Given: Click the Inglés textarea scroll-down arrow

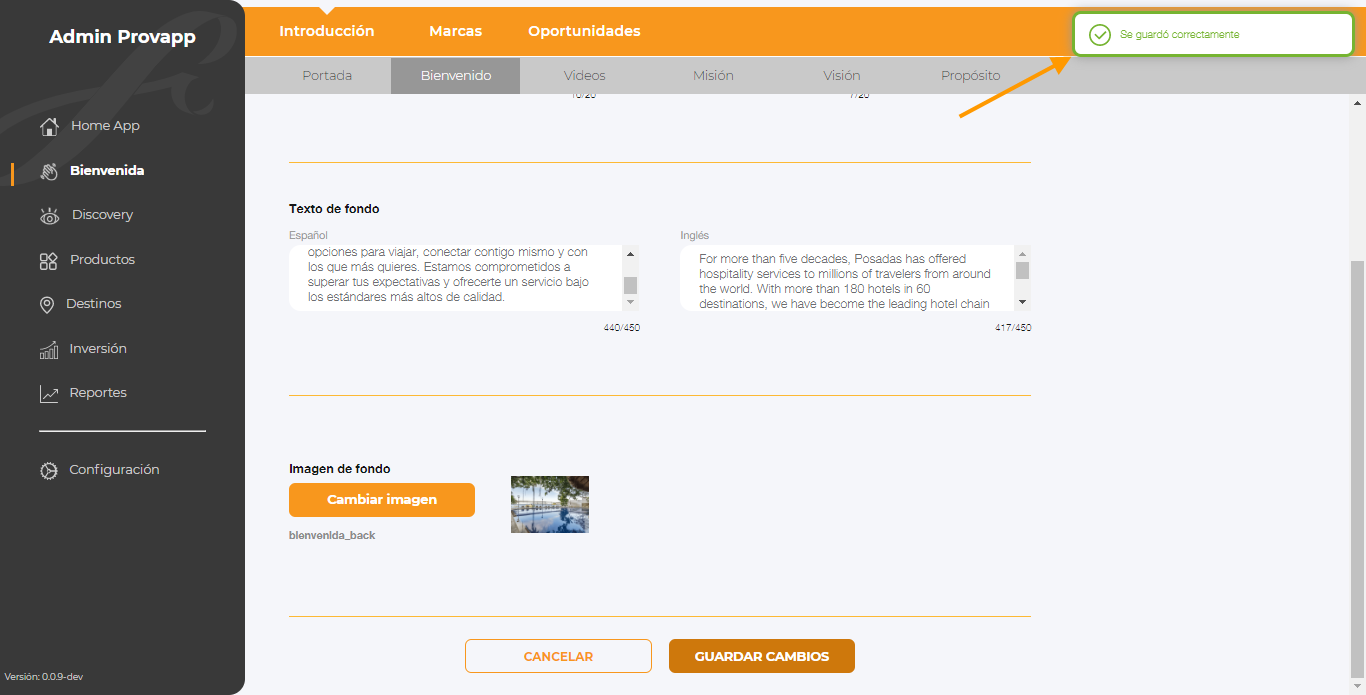Looking at the screenshot, I should (1022, 301).
